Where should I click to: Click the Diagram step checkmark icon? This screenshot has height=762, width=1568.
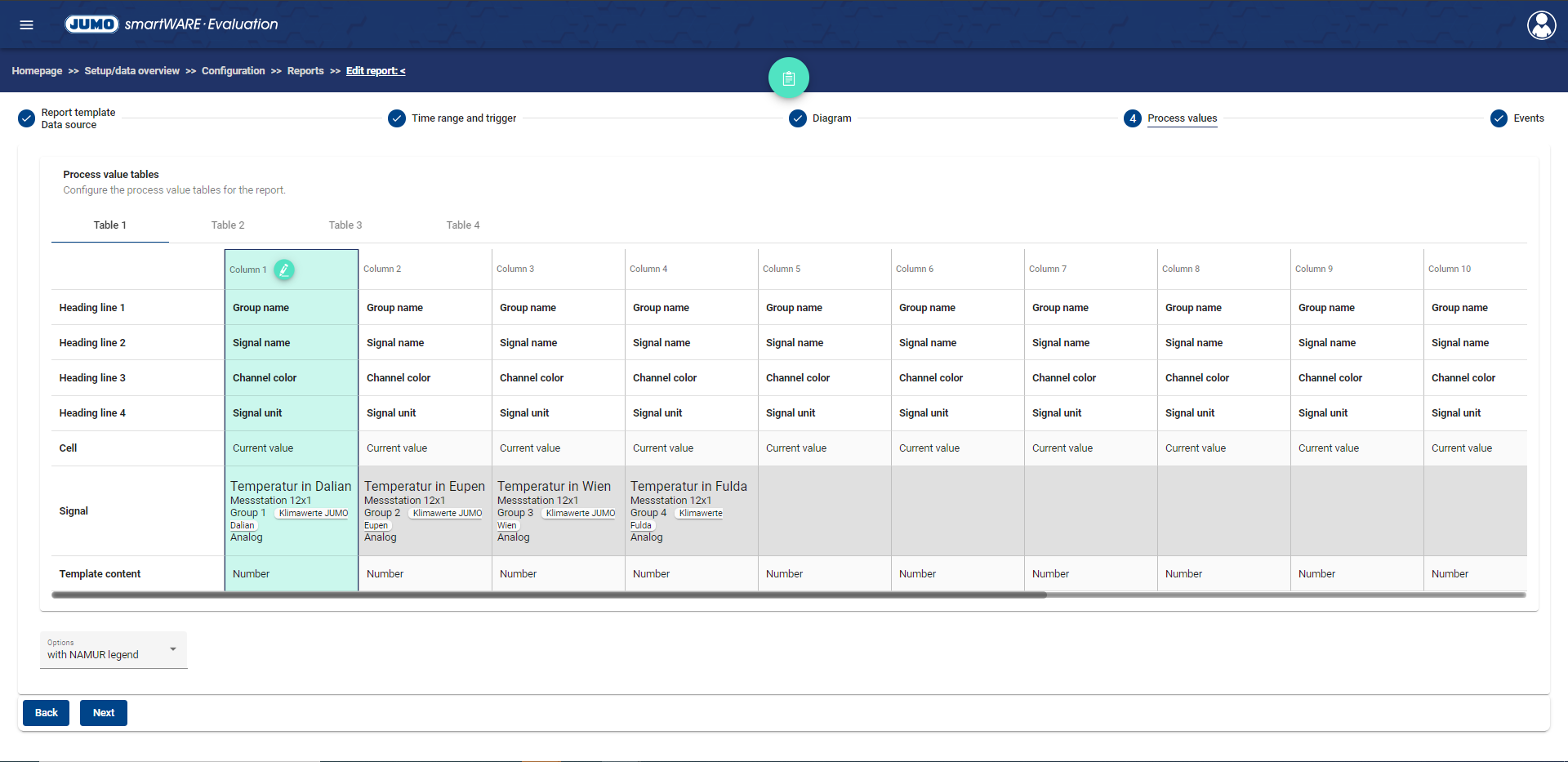(x=798, y=118)
